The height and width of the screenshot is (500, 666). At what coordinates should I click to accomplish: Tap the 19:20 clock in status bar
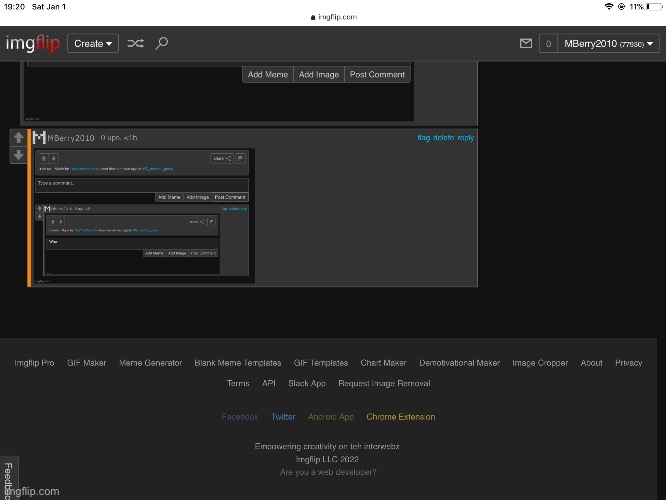pyautogui.click(x=14, y=6)
